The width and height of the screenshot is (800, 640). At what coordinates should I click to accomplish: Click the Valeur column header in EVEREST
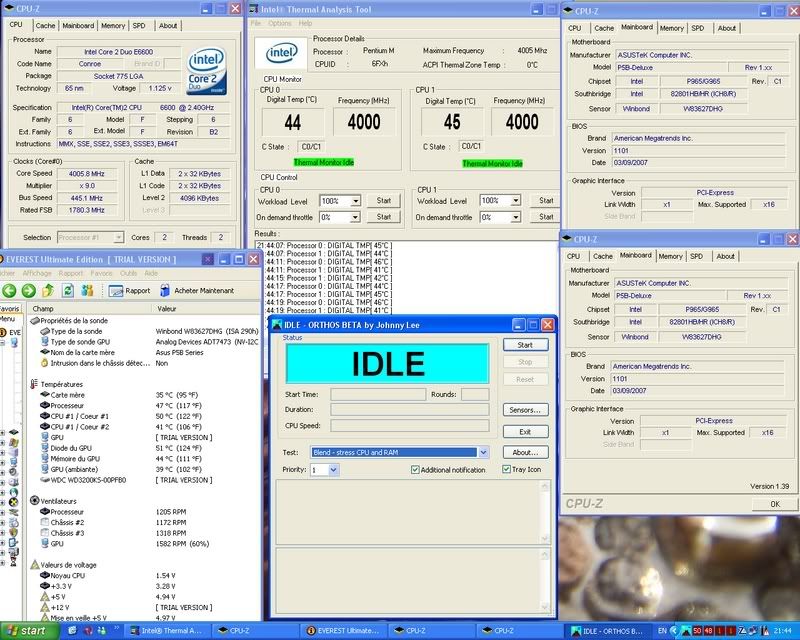click(168, 309)
